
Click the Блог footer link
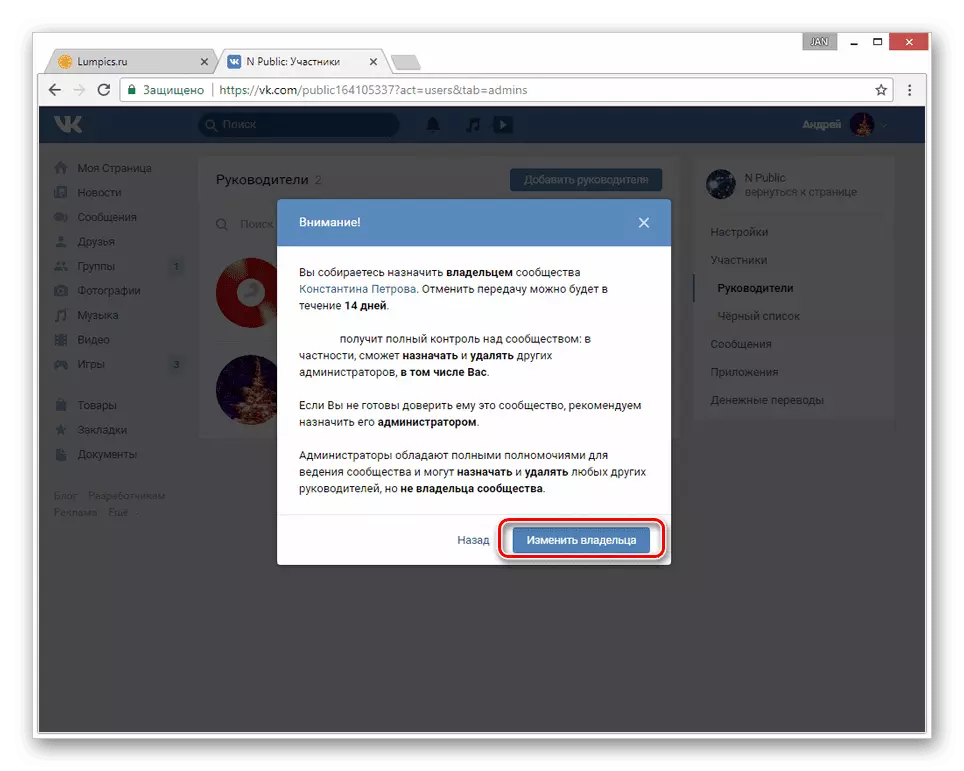pyautogui.click(x=65, y=496)
